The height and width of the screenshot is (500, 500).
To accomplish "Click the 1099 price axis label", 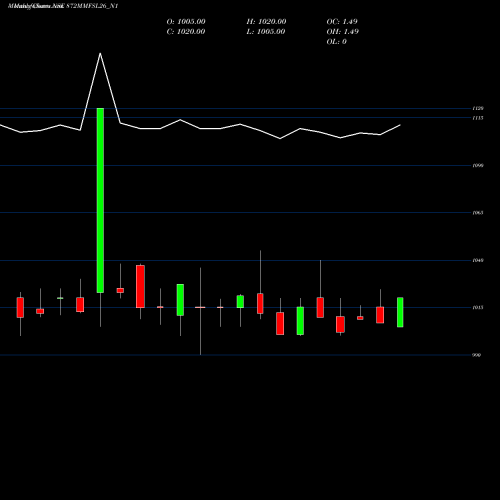I will pos(478,165).
